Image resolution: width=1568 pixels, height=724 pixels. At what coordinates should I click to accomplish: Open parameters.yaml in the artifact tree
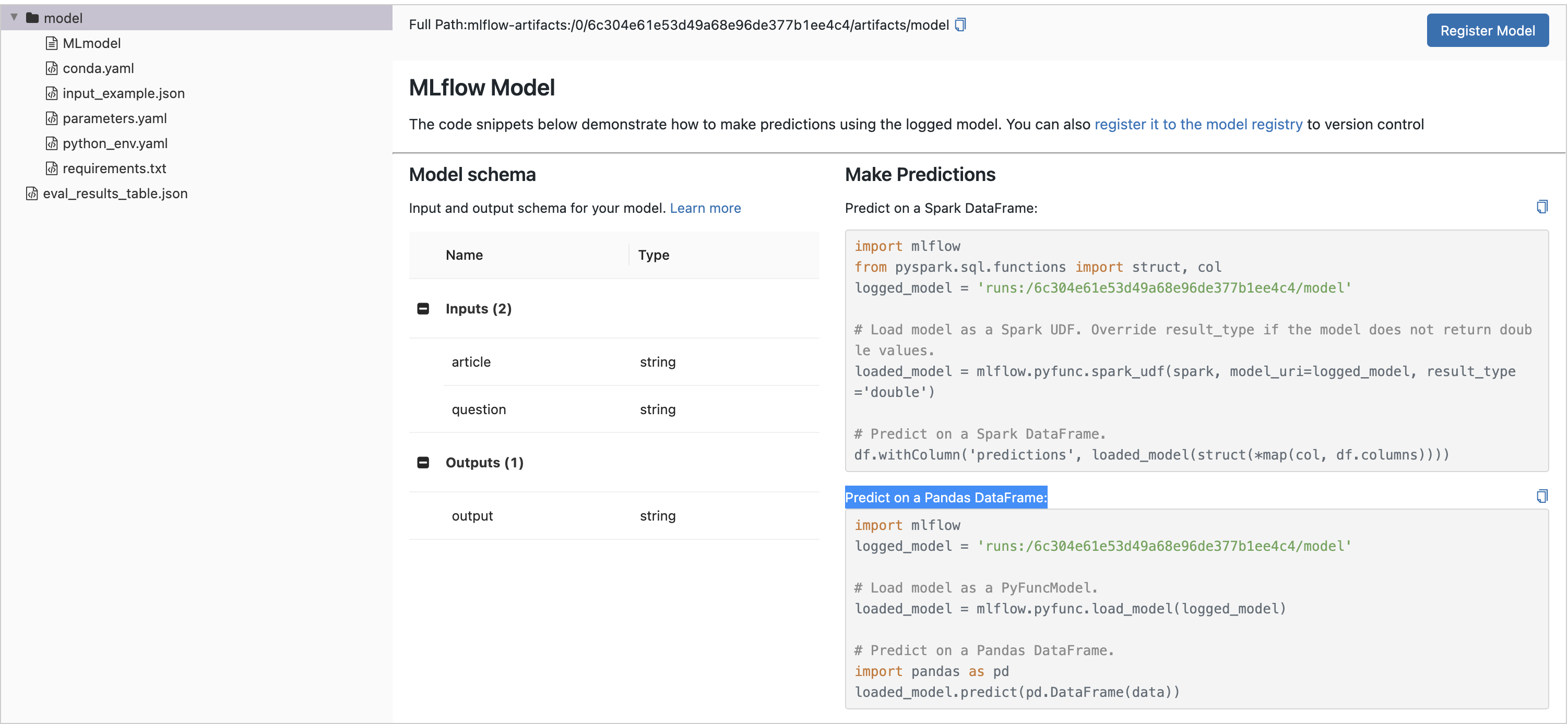(114, 118)
